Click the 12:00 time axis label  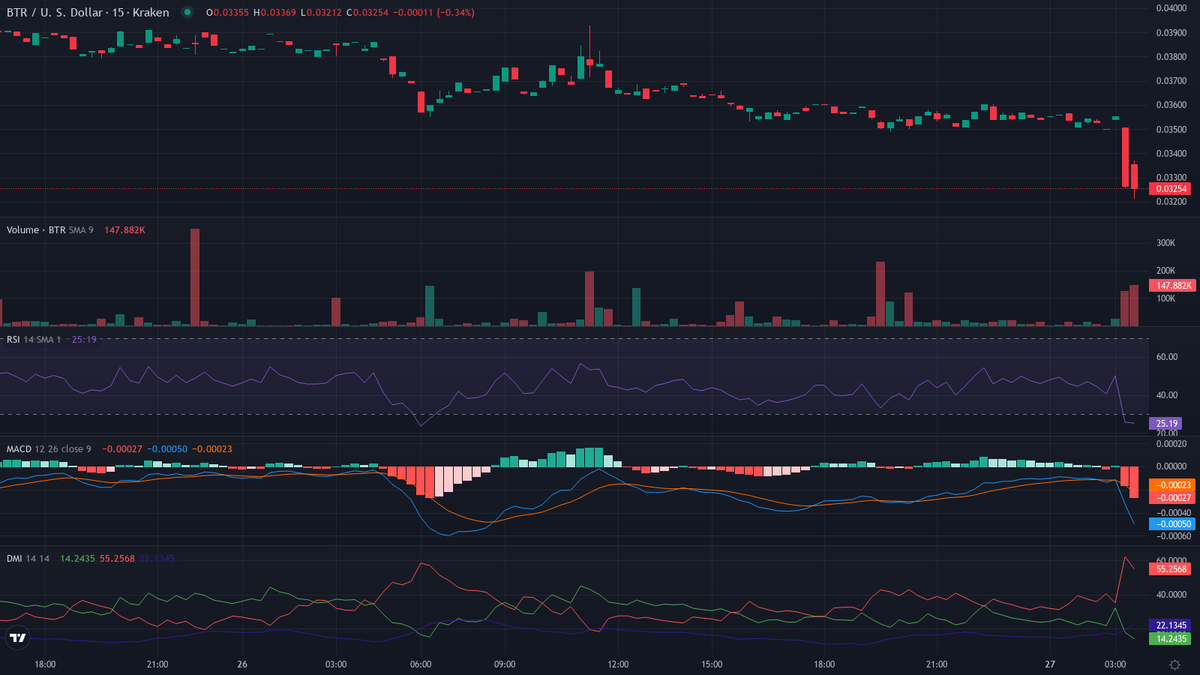[x=618, y=664]
